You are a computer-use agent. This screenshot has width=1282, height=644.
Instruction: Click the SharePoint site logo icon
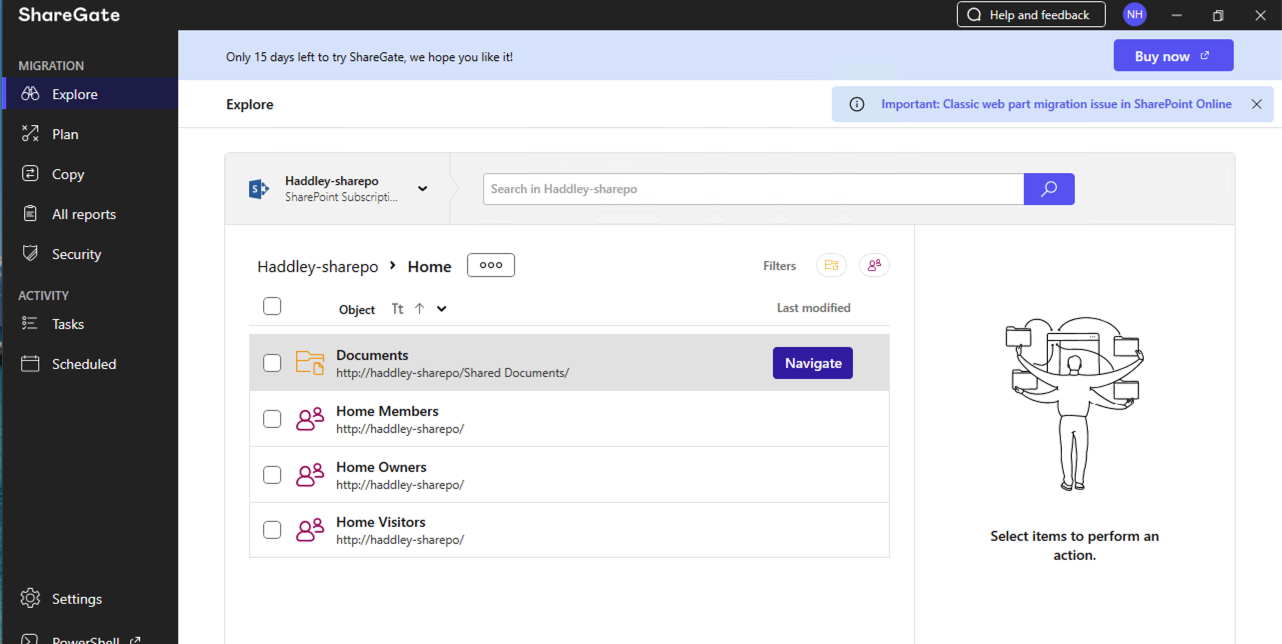click(x=259, y=189)
